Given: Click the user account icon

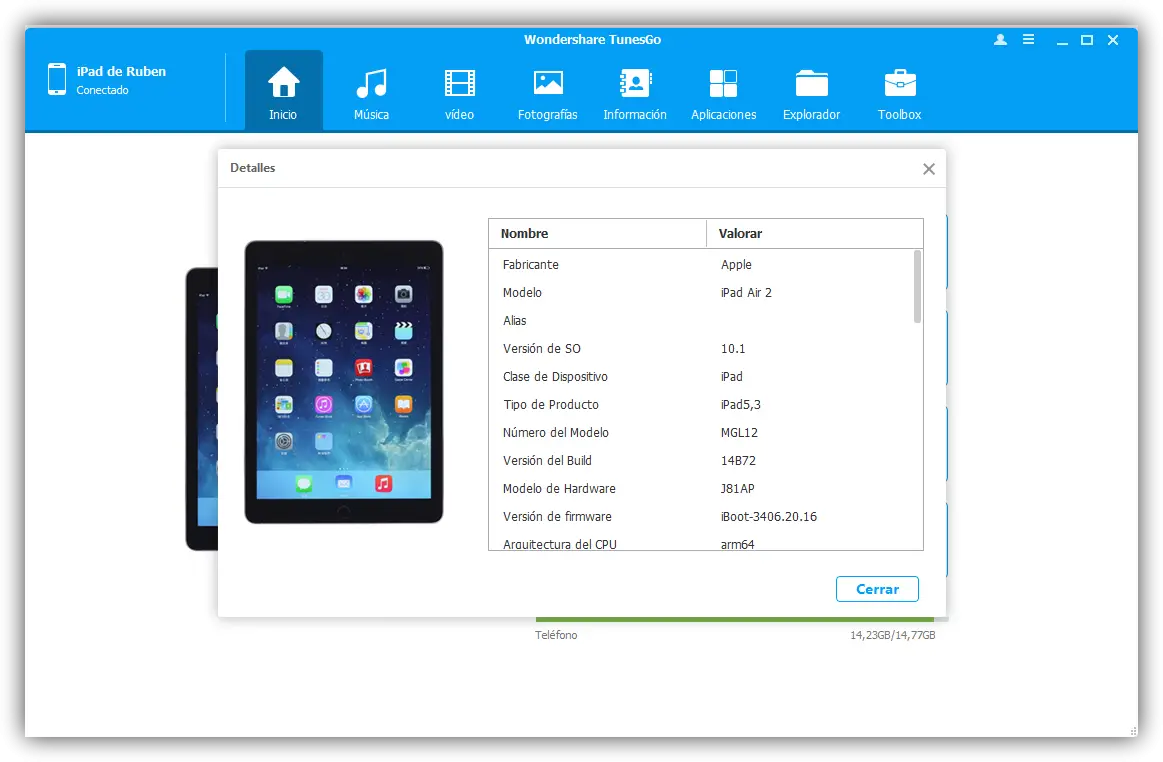Looking at the screenshot, I should click(1001, 39).
